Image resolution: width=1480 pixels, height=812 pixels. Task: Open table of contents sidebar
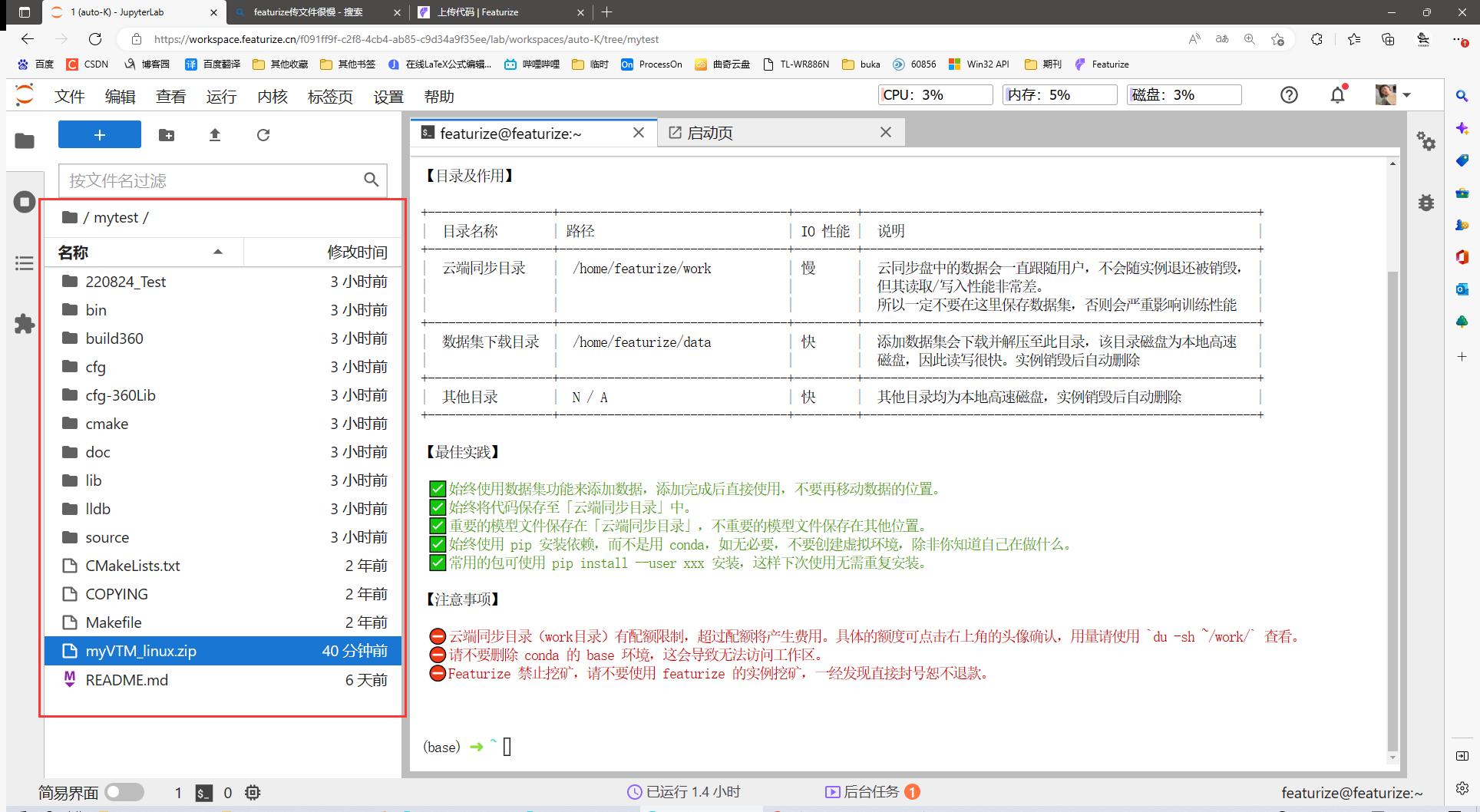tap(25, 263)
